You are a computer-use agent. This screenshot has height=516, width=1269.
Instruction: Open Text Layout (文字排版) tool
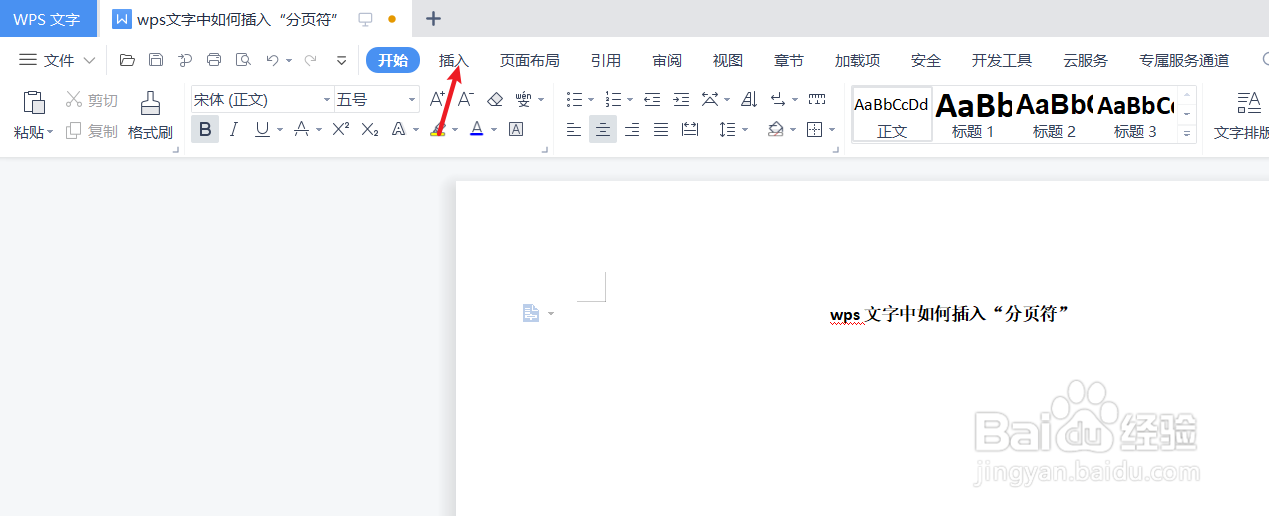pyautogui.click(x=1241, y=115)
